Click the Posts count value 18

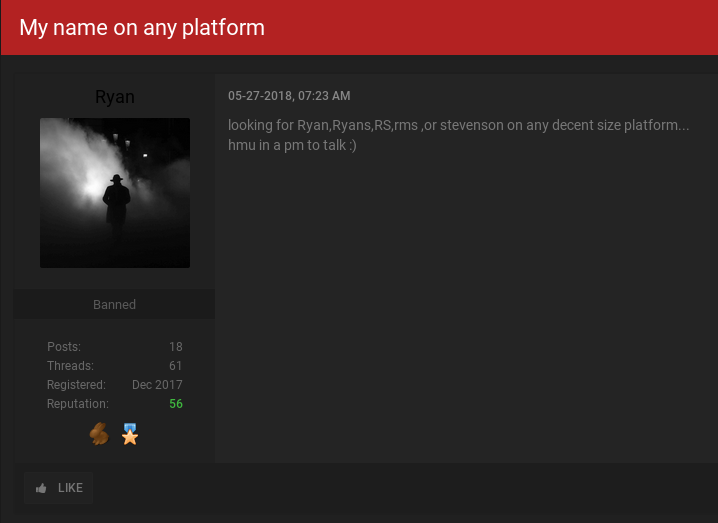coord(176,347)
